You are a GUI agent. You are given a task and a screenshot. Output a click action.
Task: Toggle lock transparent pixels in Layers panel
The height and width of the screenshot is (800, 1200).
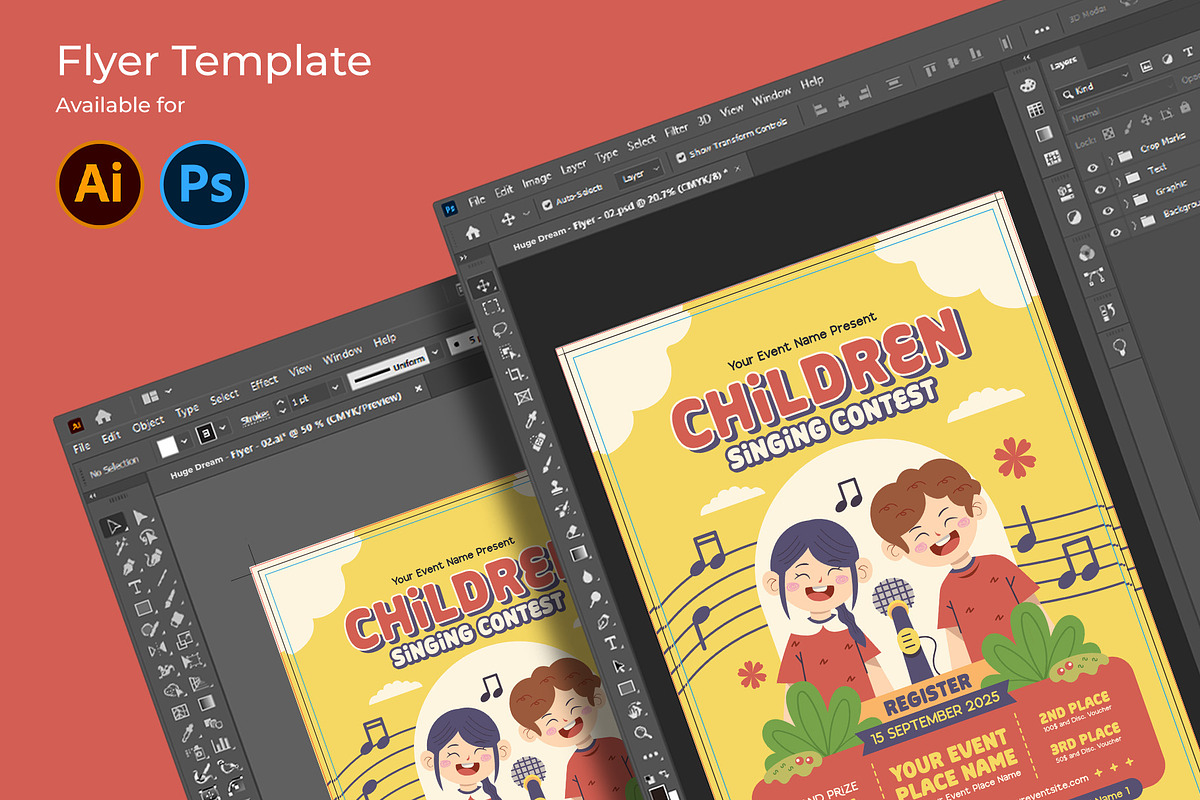pyautogui.click(x=1106, y=134)
